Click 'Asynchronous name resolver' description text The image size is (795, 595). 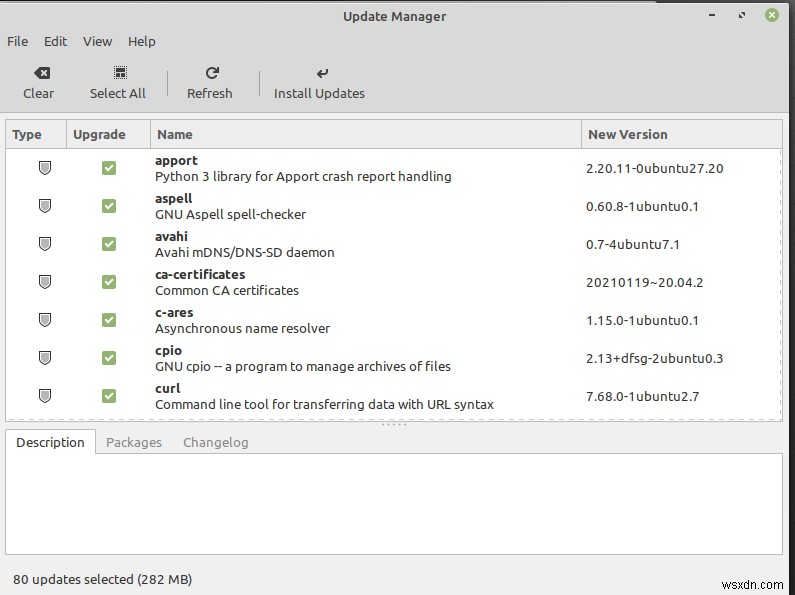point(242,328)
